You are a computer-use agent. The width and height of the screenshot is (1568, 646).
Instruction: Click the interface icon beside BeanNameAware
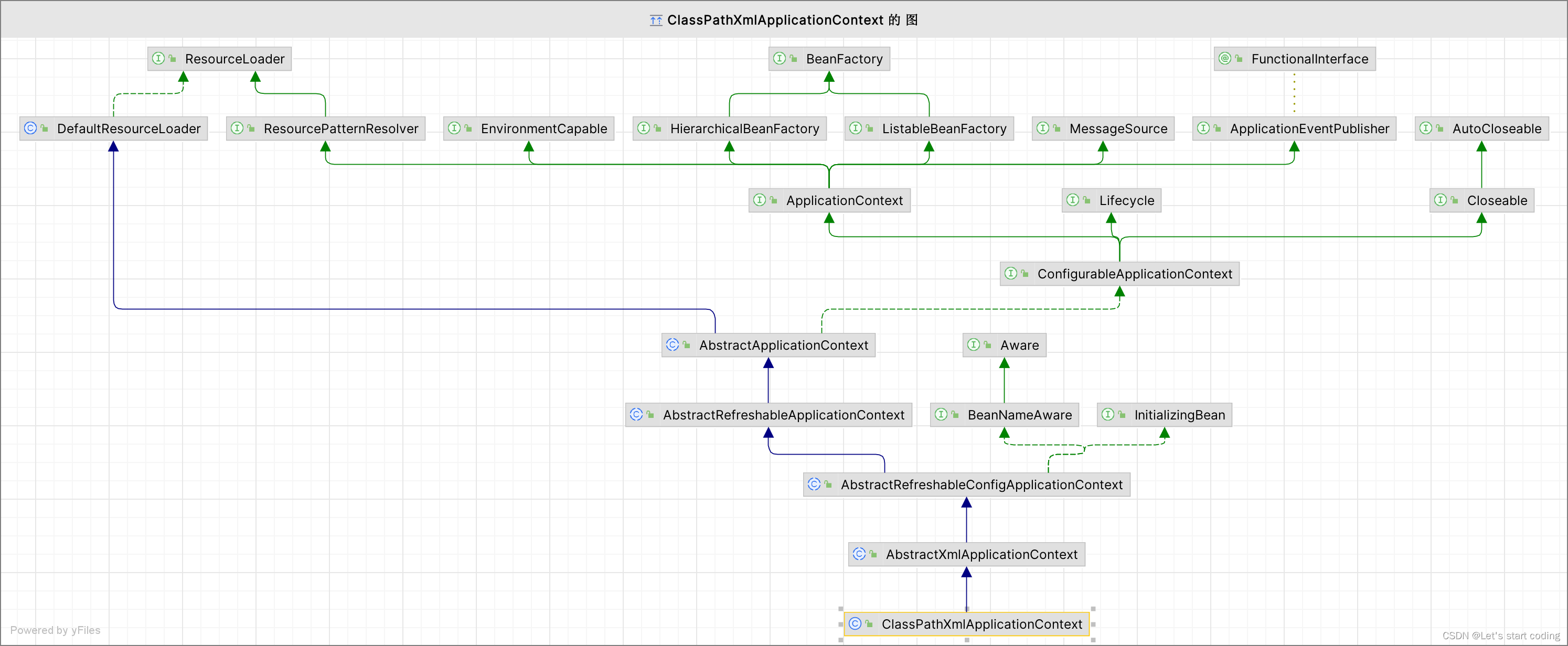(941, 415)
